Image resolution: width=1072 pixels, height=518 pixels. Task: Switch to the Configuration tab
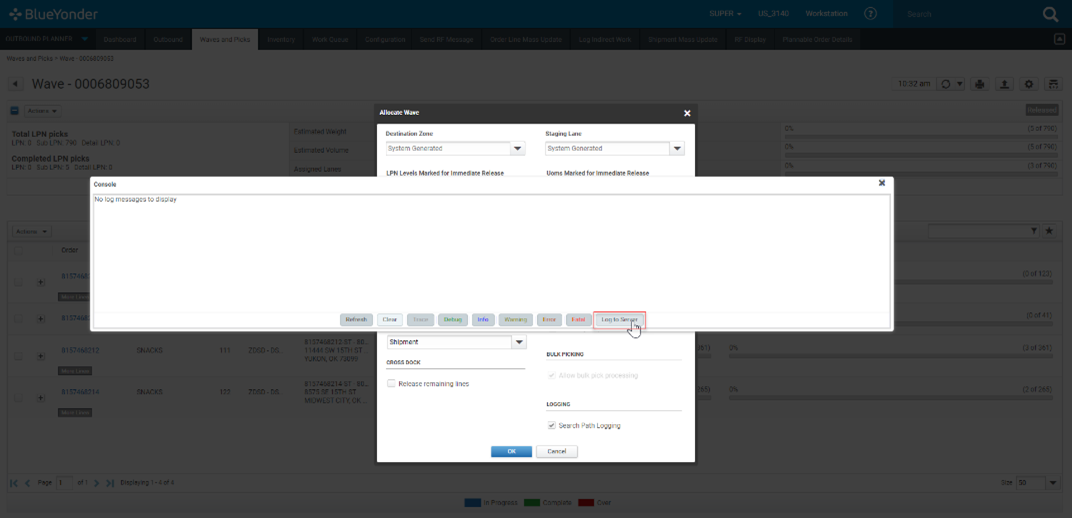(385, 40)
